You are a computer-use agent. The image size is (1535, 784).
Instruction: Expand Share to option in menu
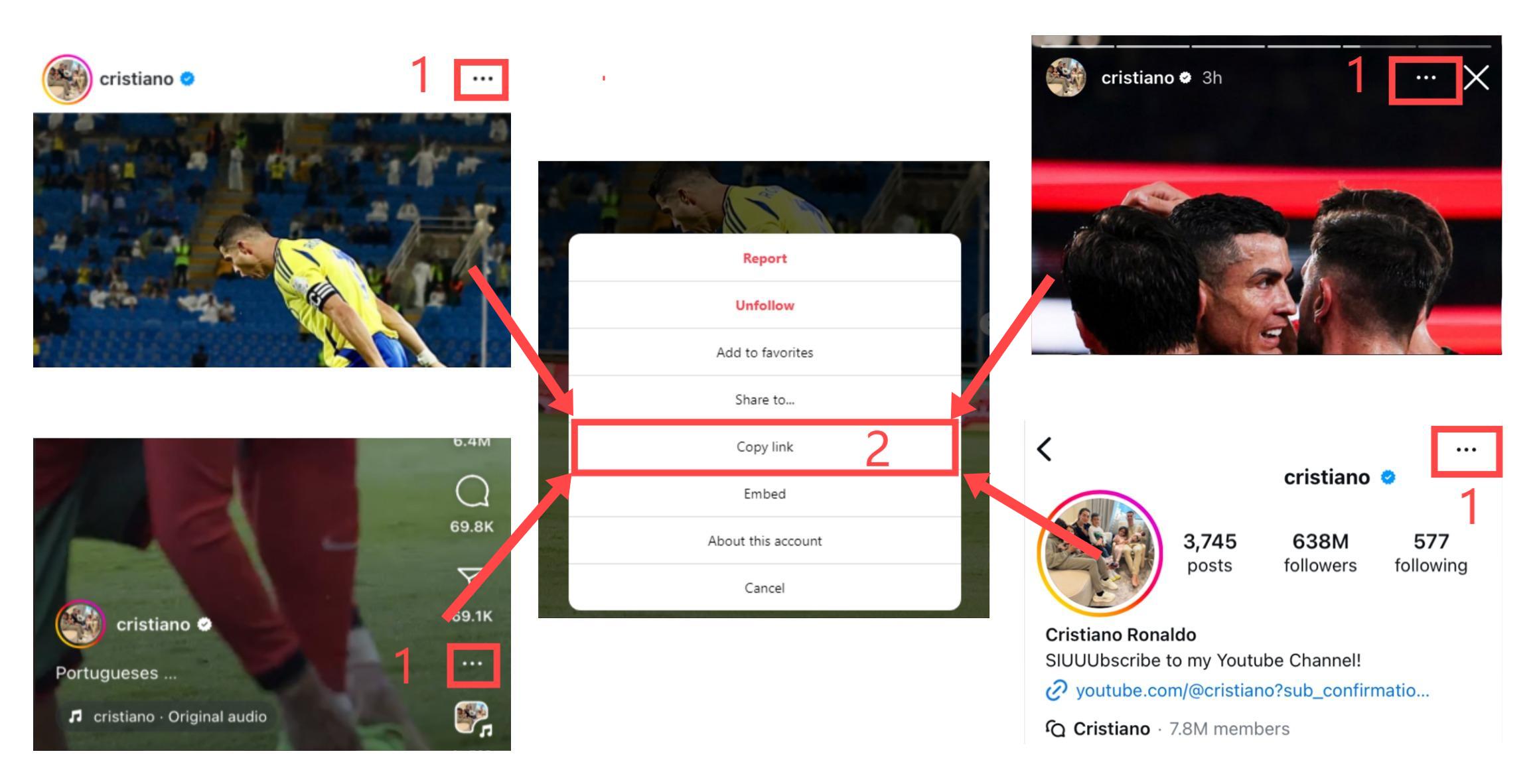pos(765,399)
